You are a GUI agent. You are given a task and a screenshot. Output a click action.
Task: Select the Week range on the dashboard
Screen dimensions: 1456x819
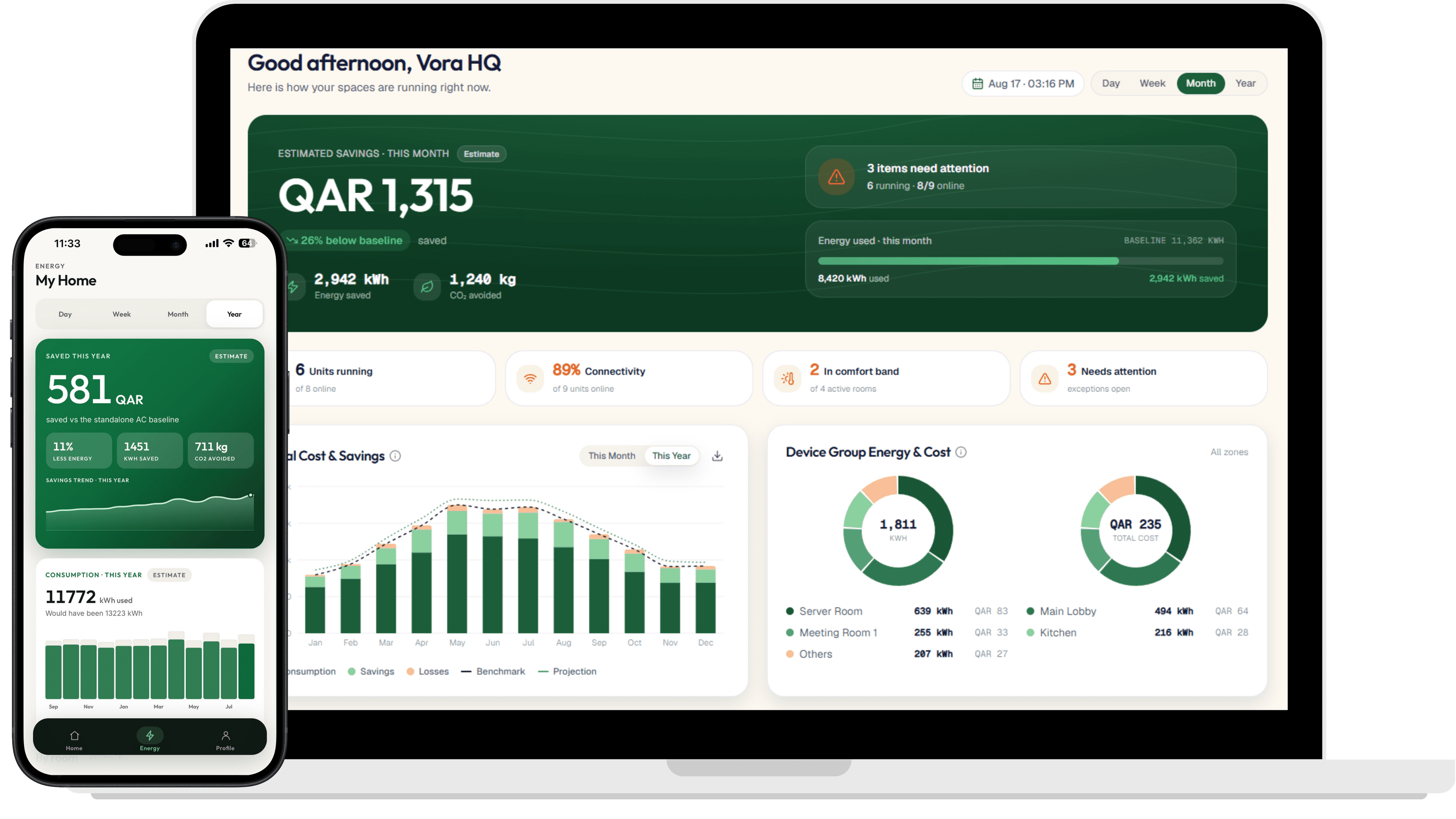point(1152,83)
